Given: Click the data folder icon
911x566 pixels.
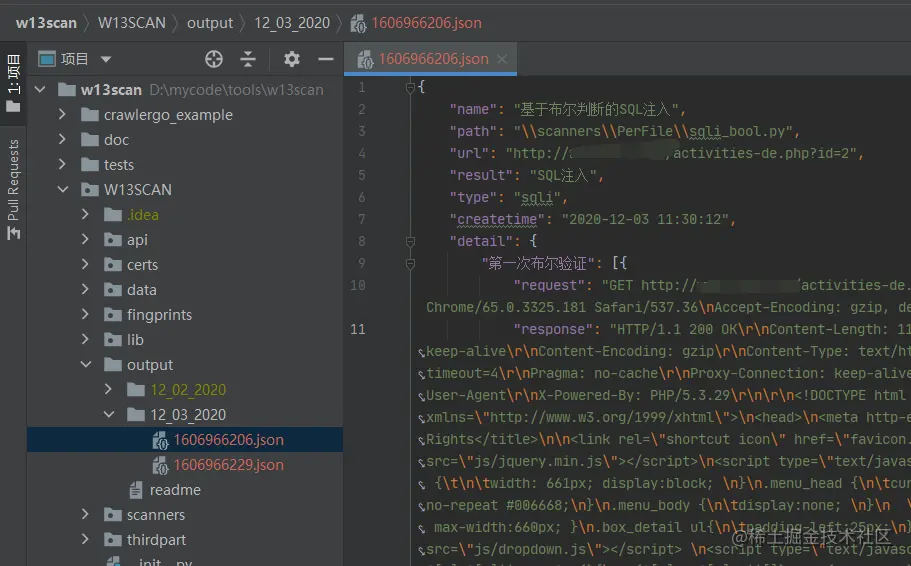Looking at the screenshot, I should point(113,289).
